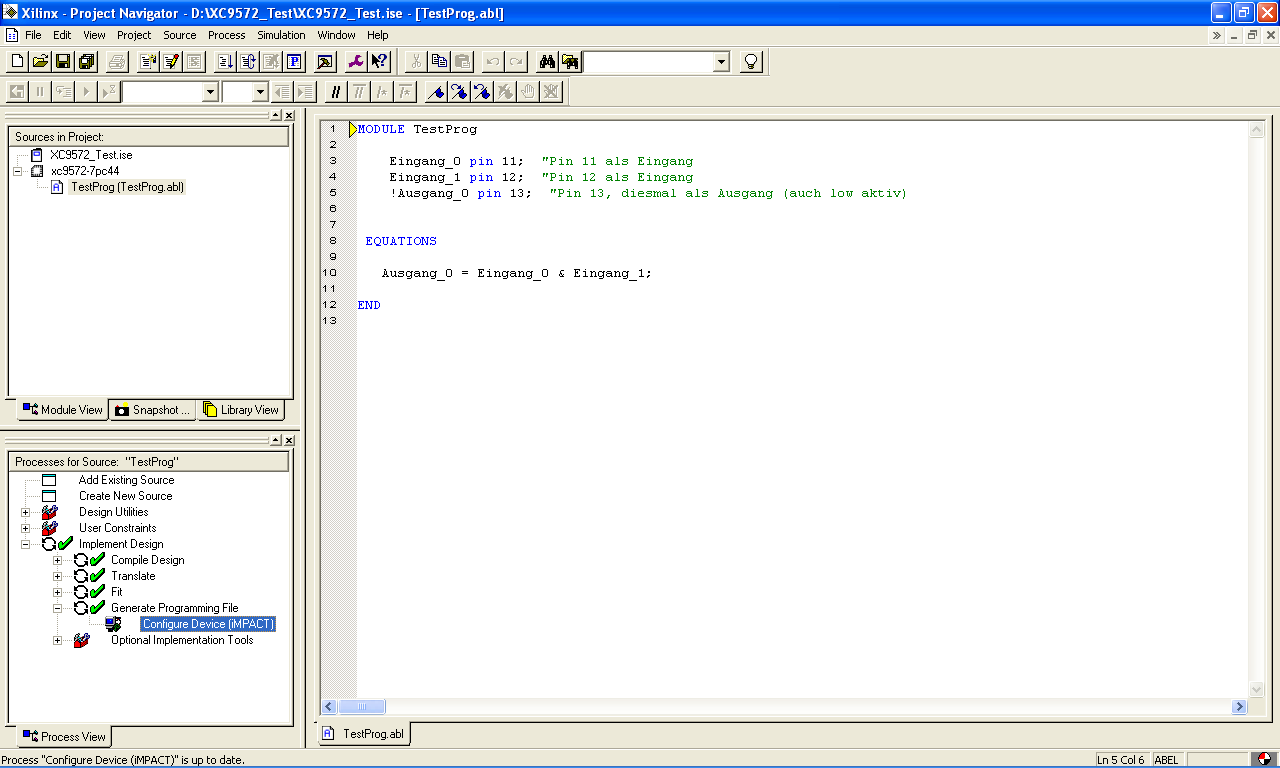1280x768 pixels.
Task: Click the 'Ln 5 Col 6' status entry
Action: (x=1120, y=760)
